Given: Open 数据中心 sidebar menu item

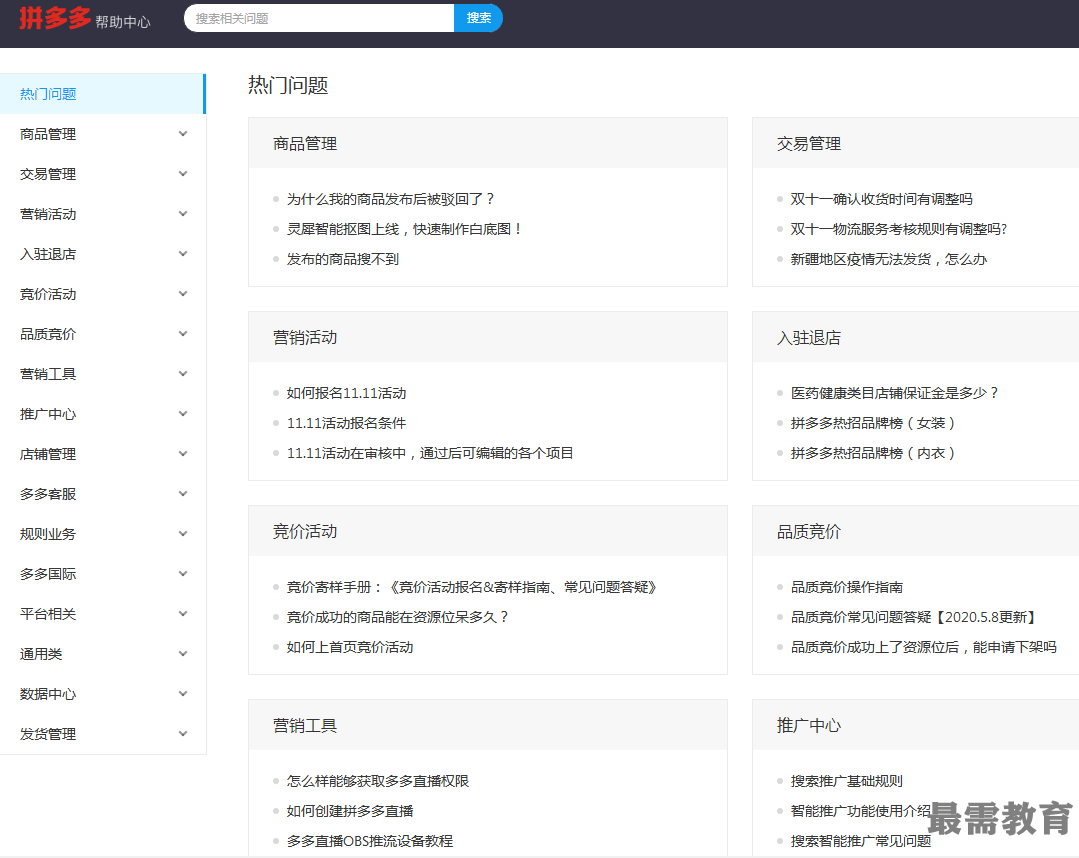Looking at the screenshot, I should pos(103,694).
